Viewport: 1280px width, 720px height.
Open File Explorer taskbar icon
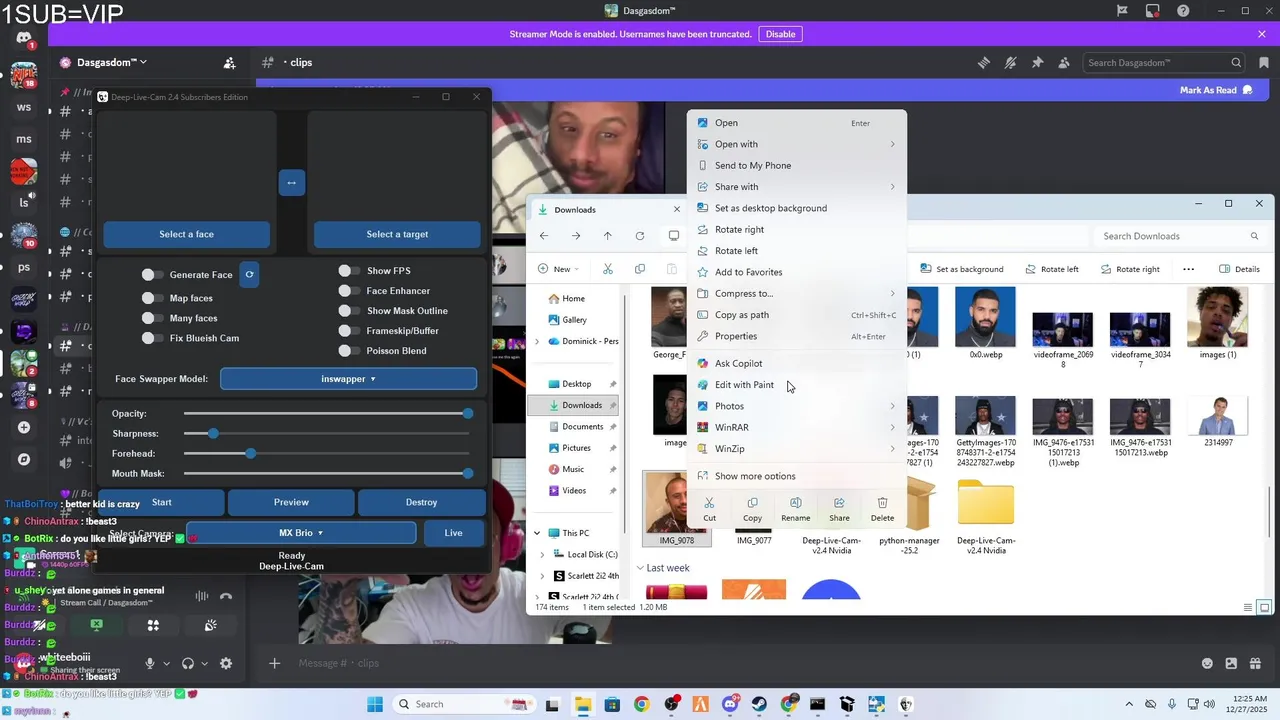(x=582, y=704)
